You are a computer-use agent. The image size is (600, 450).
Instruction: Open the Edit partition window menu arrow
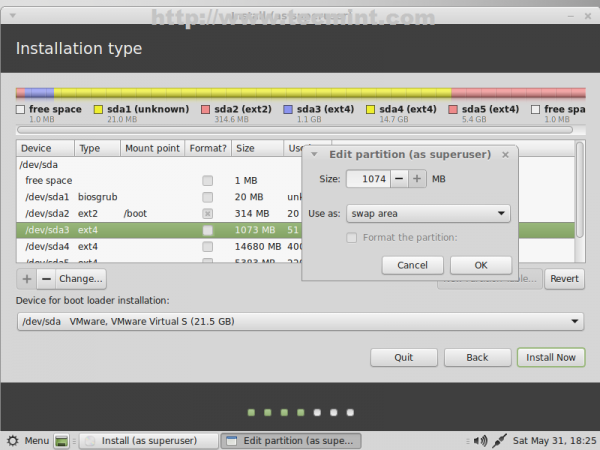tap(315, 155)
